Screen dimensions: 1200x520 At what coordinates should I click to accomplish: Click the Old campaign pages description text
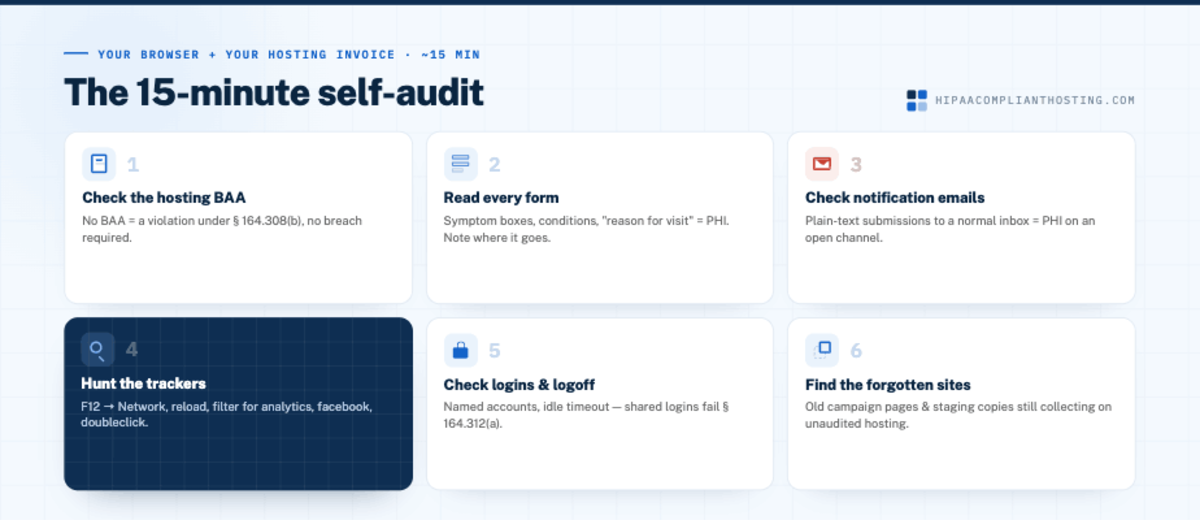[x=958, y=415]
